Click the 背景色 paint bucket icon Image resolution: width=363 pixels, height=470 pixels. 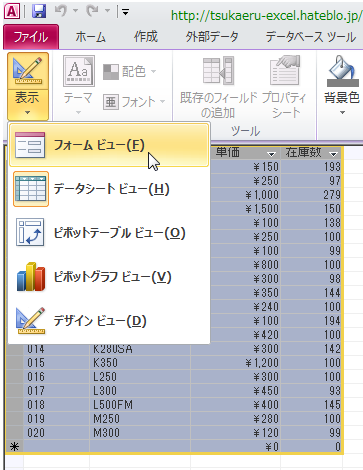[x=343, y=71]
